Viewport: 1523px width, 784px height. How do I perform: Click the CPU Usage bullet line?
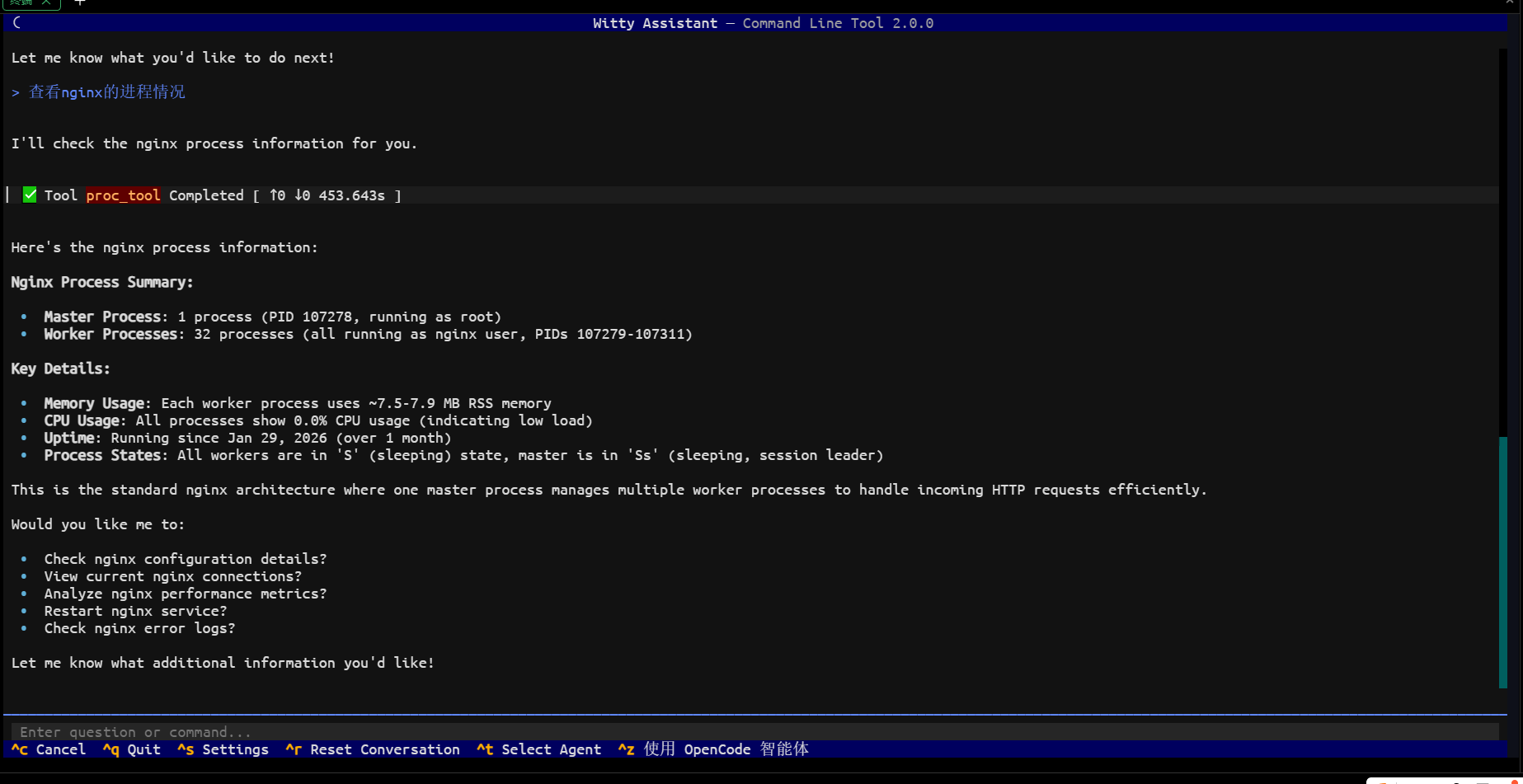tap(318, 420)
